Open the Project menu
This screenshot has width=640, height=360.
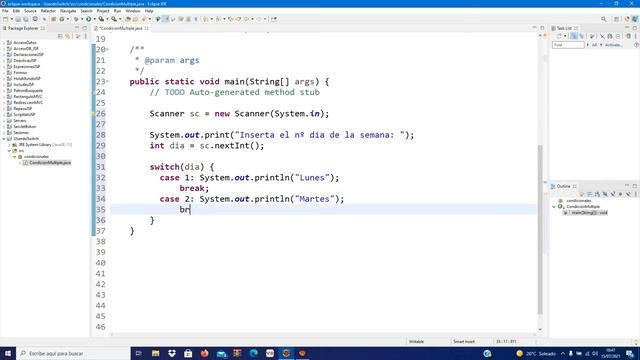[103, 11]
